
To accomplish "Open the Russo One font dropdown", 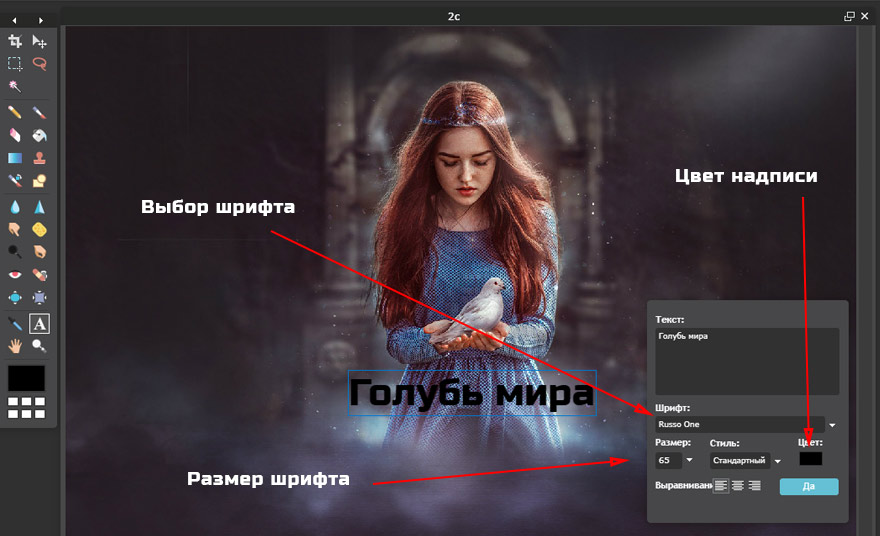I will pyautogui.click(x=832, y=425).
